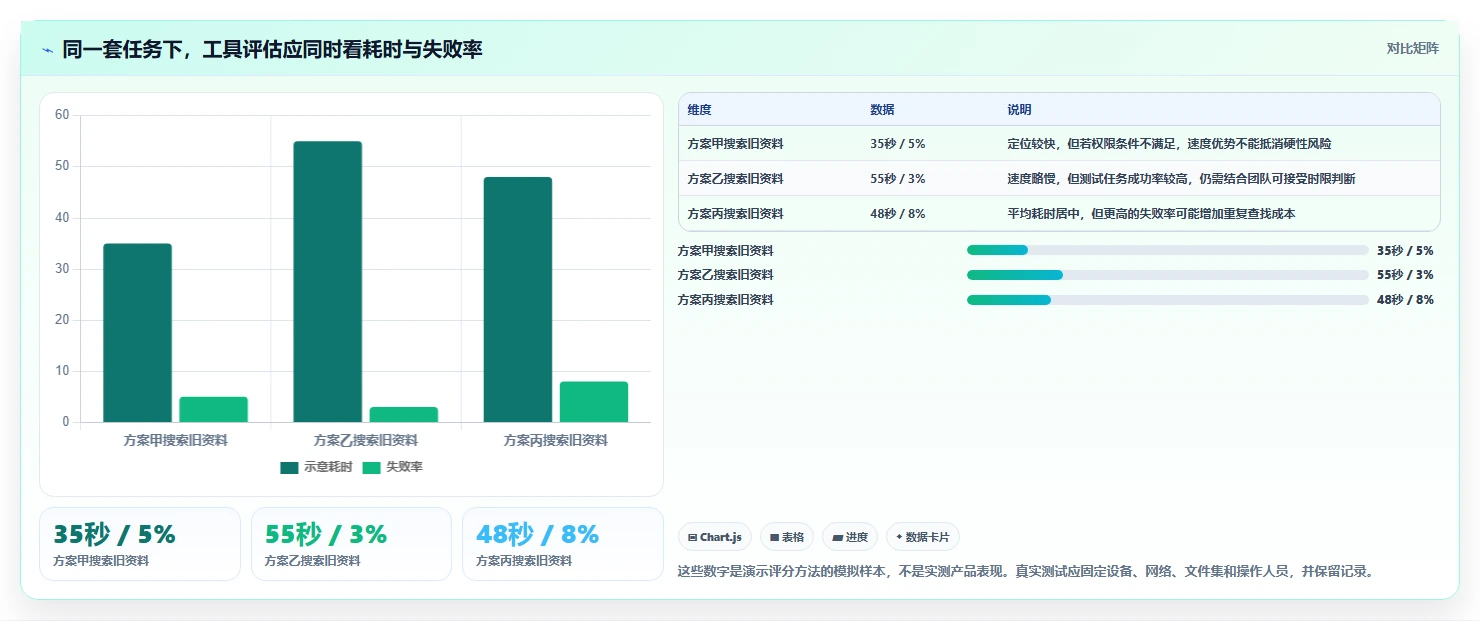
Task: Select the 表格 chip
Action: click(787, 537)
